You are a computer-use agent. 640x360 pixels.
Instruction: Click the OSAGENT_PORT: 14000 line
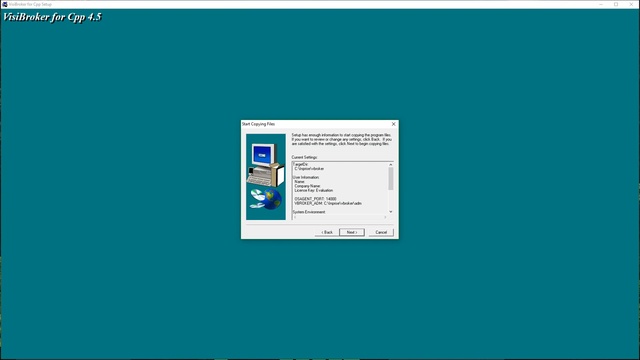point(315,199)
